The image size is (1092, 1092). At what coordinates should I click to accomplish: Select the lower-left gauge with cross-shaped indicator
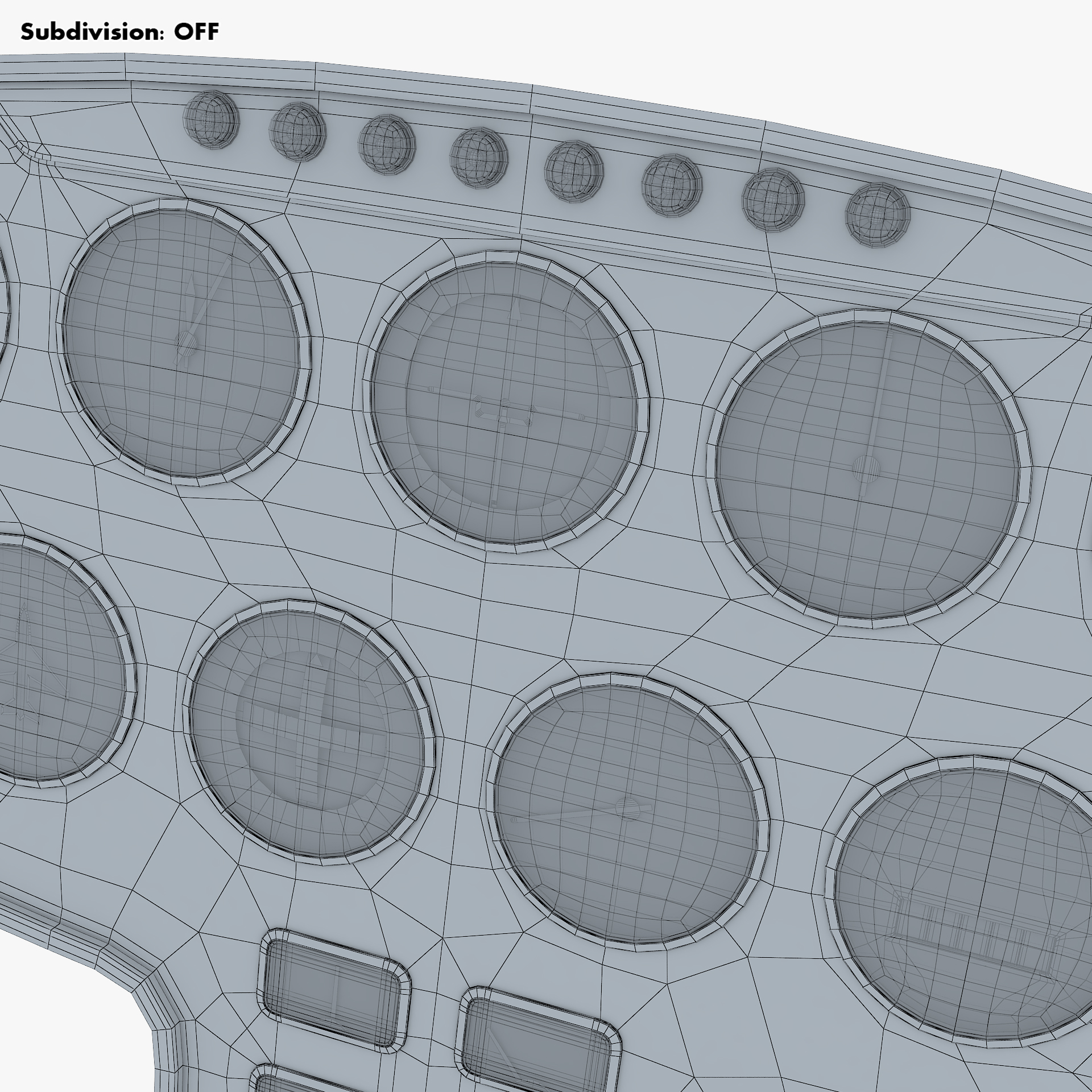[307, 734]
